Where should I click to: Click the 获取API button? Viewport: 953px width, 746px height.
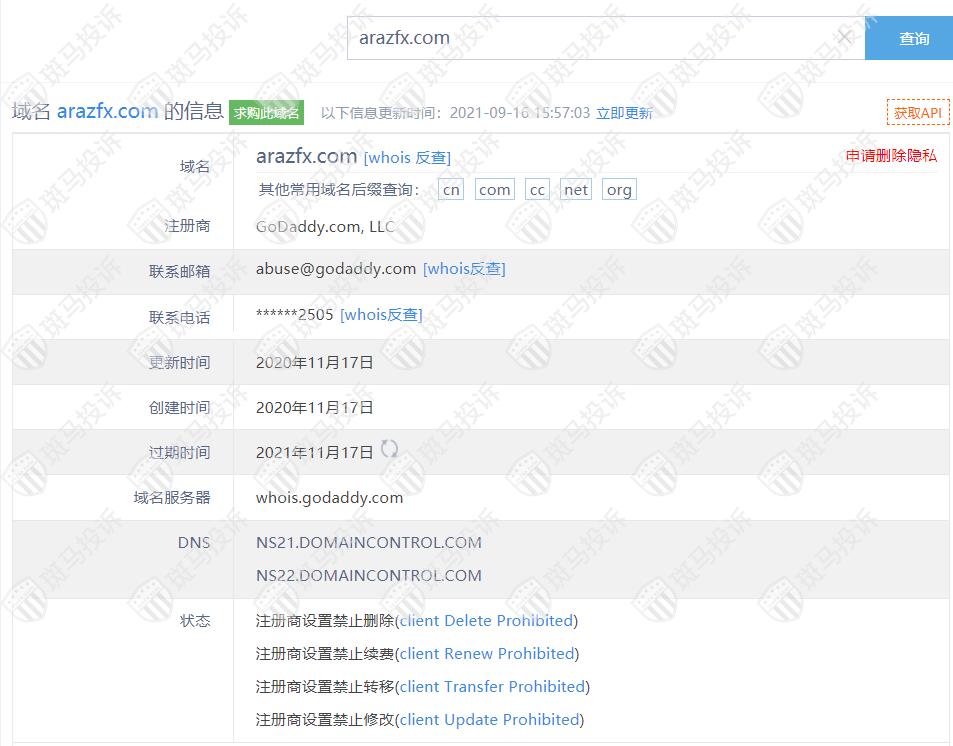pyautogui.click(x=917, y=113)
